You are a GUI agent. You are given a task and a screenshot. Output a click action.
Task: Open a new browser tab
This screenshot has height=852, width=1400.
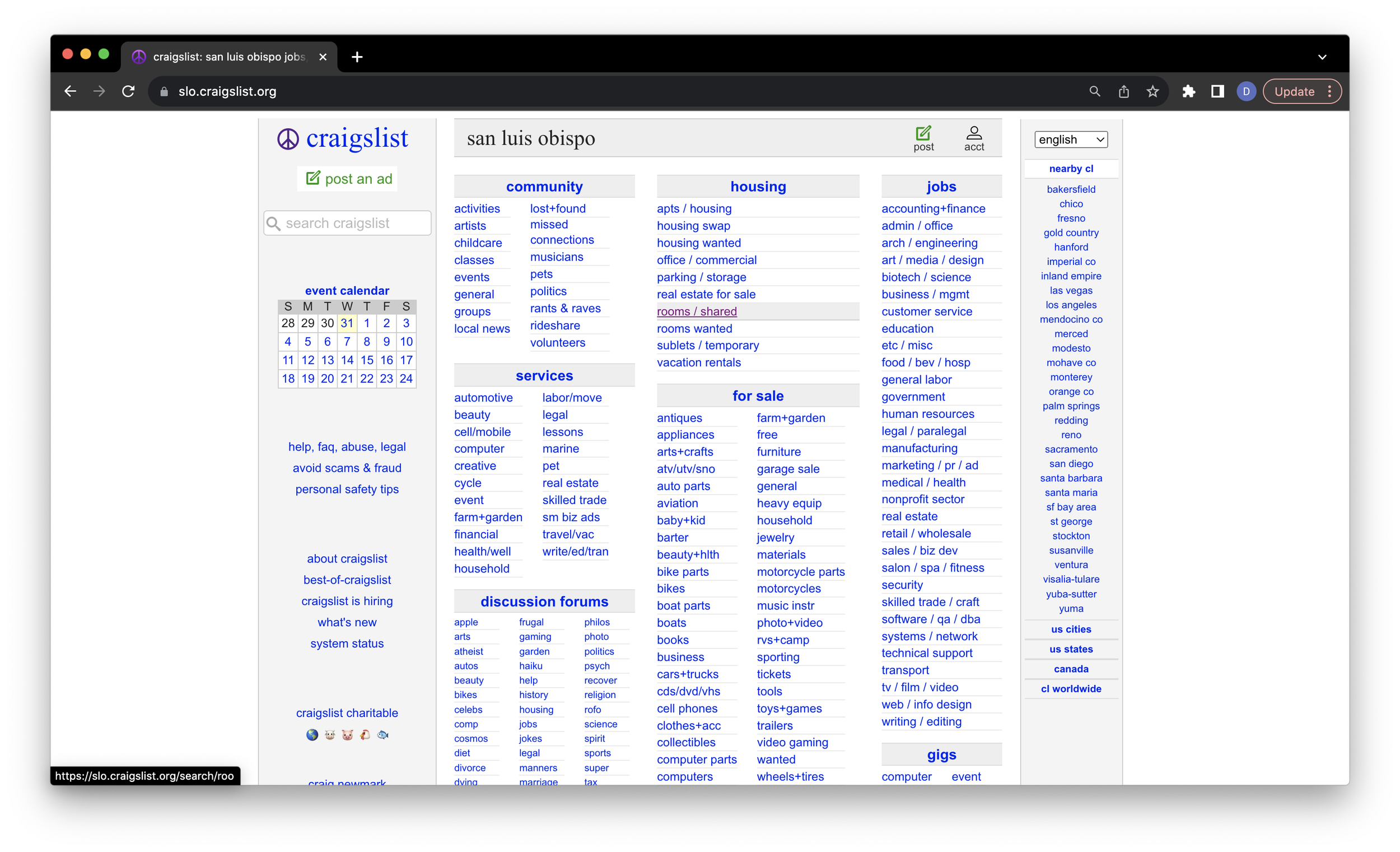[357, 57]
